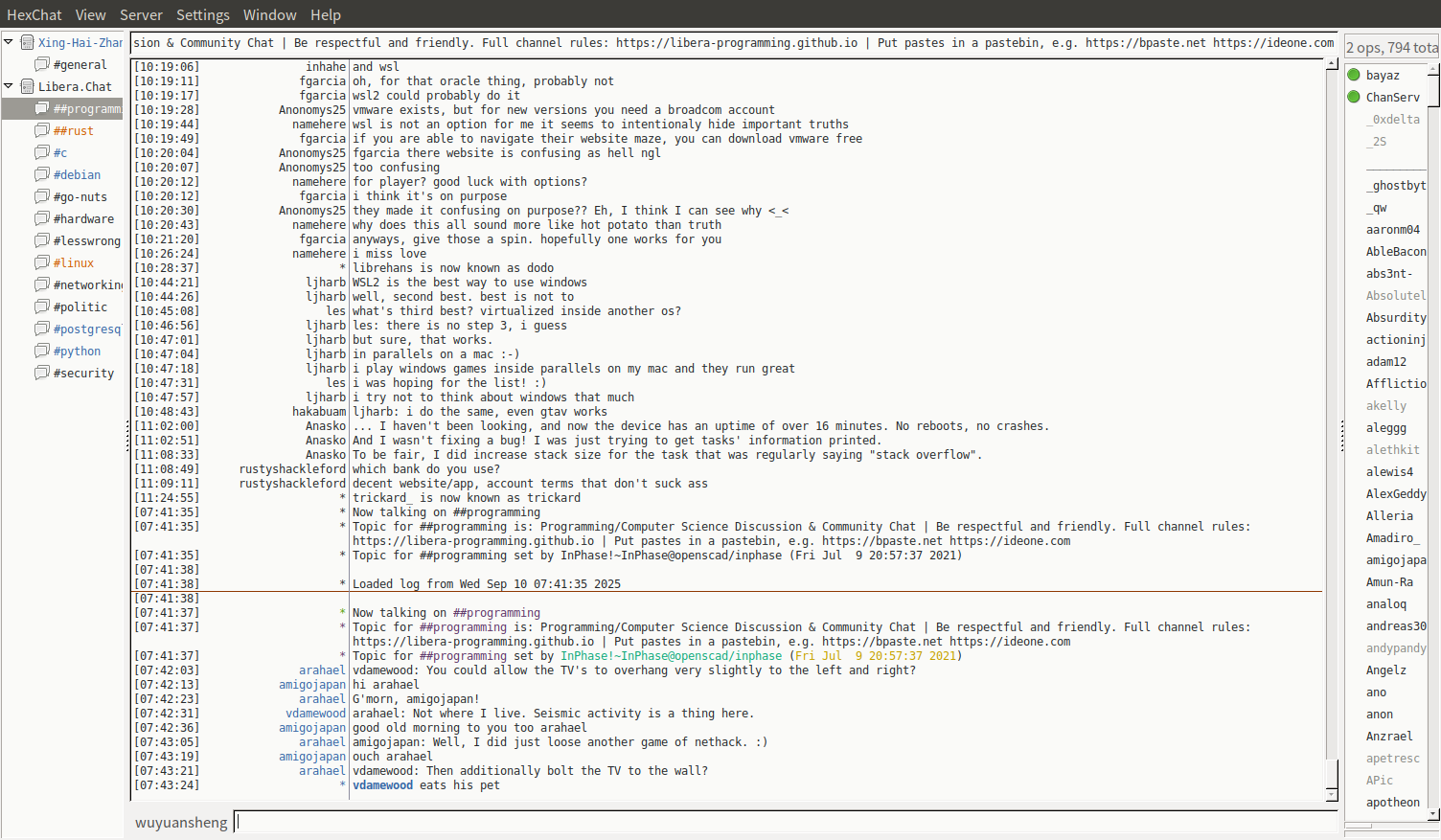The image size is (1441, 840).
Task: Open the Settings menu
Action: click(203, 14)
